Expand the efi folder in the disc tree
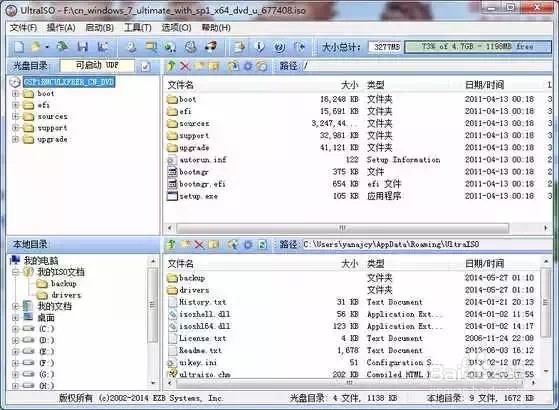559x410 pixels. 15,105
